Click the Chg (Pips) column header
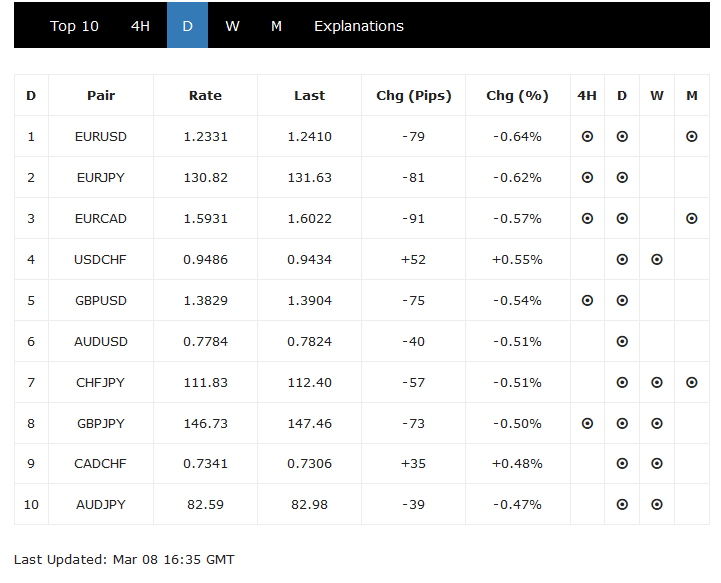Viewport: 721px width, 583px height. [x=413, y=96]
